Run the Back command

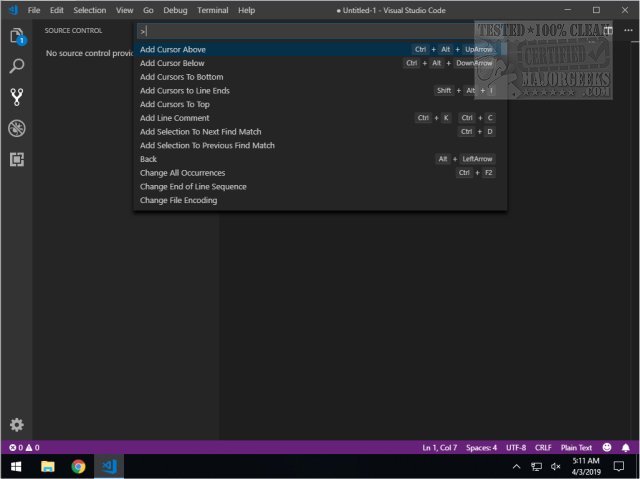click(x=320, y=159)
